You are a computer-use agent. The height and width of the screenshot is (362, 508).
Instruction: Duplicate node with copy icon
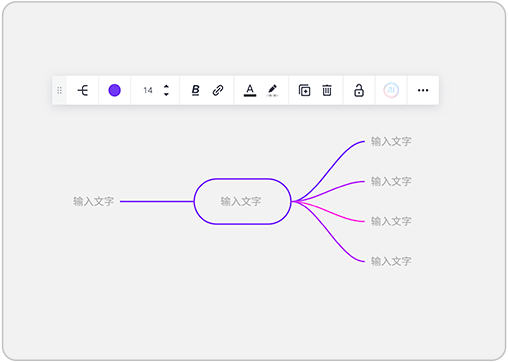tap(304, 90)
